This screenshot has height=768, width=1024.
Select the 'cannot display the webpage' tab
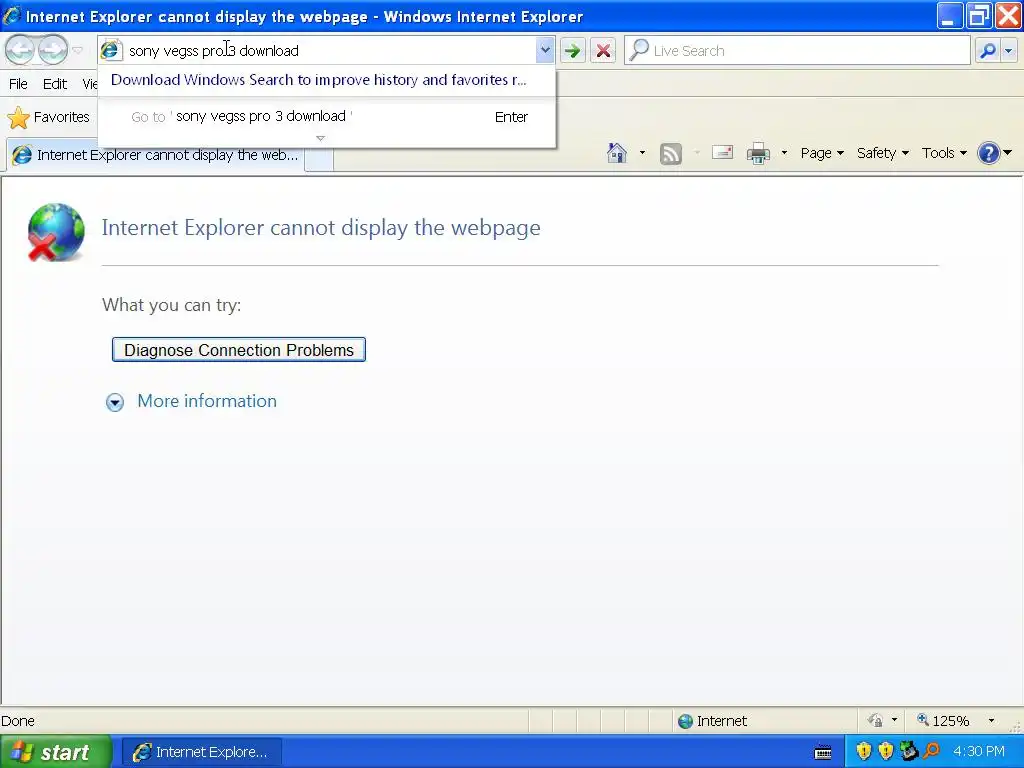155,155
